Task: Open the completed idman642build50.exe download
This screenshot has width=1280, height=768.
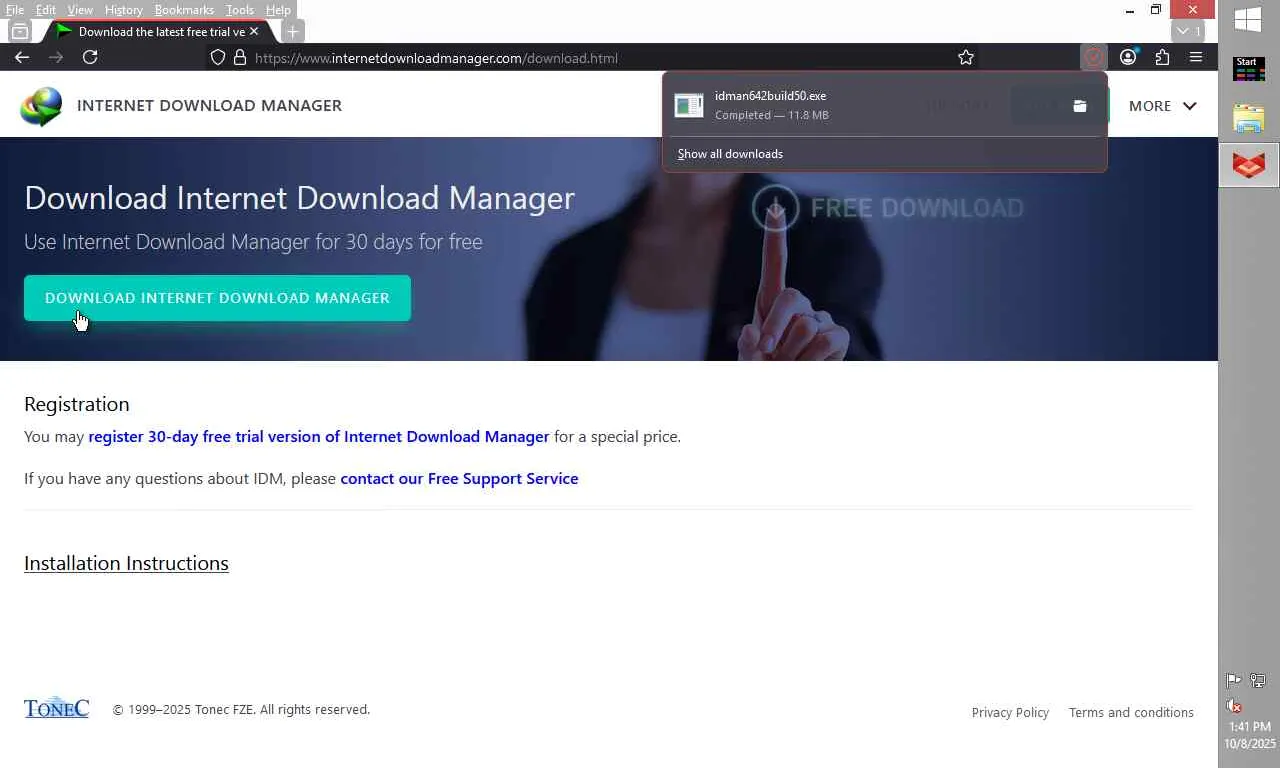Action: pos(865,105)
